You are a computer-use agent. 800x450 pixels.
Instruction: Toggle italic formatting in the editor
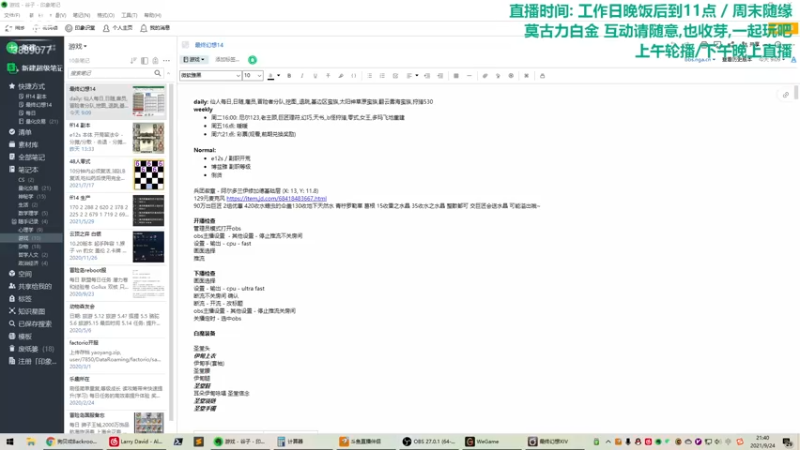tap(302, 76)
